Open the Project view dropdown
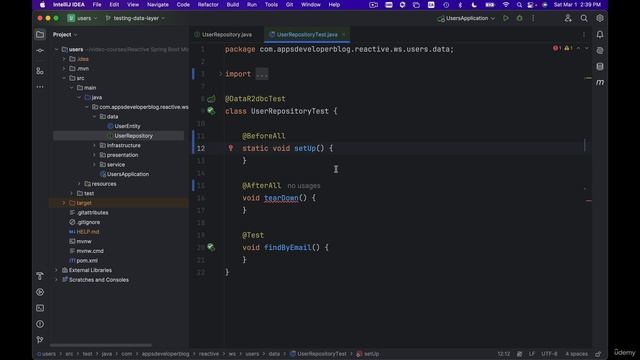640x360 pixels. [x=65, y=35]
